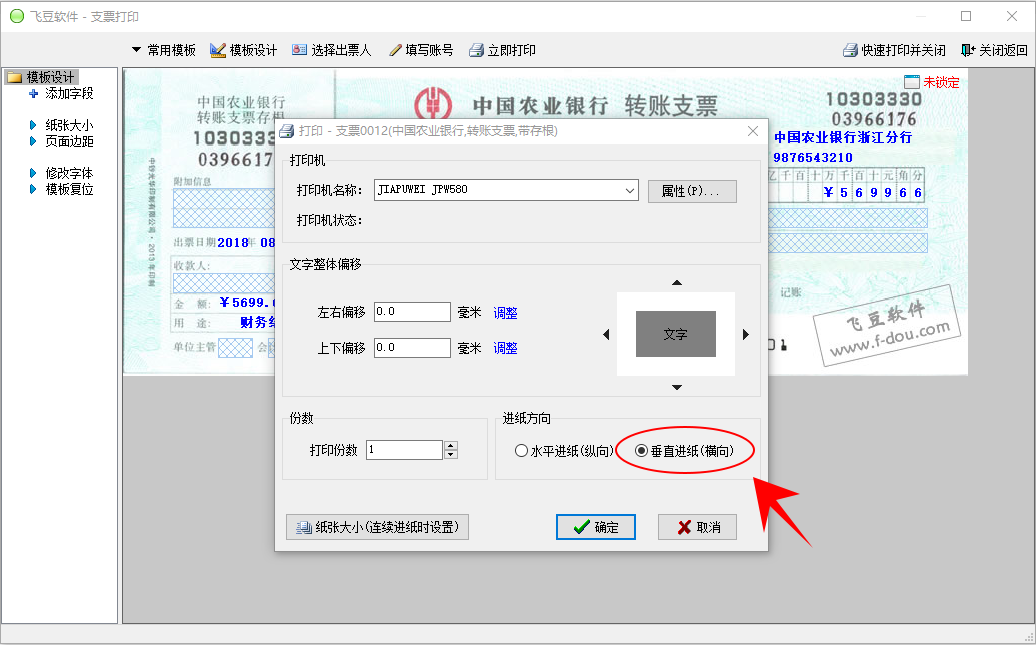
Task: Expand the arrow next to 页面边距
Action: pos(33,141)
